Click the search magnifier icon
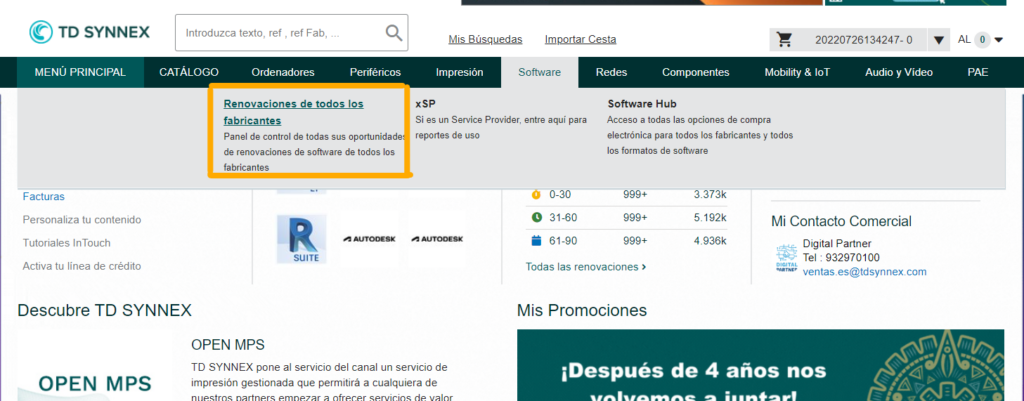The width and height of the screenshot is (1024, 401). [394, 33]
